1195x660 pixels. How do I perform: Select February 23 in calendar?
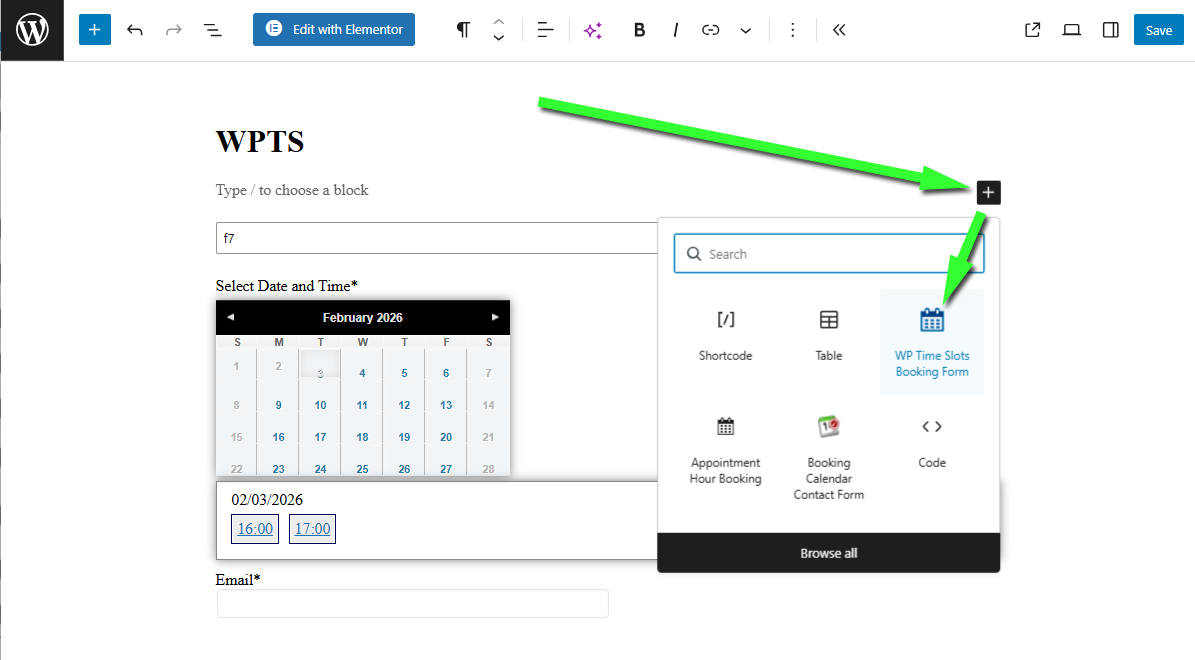click(x=278, y=468)
